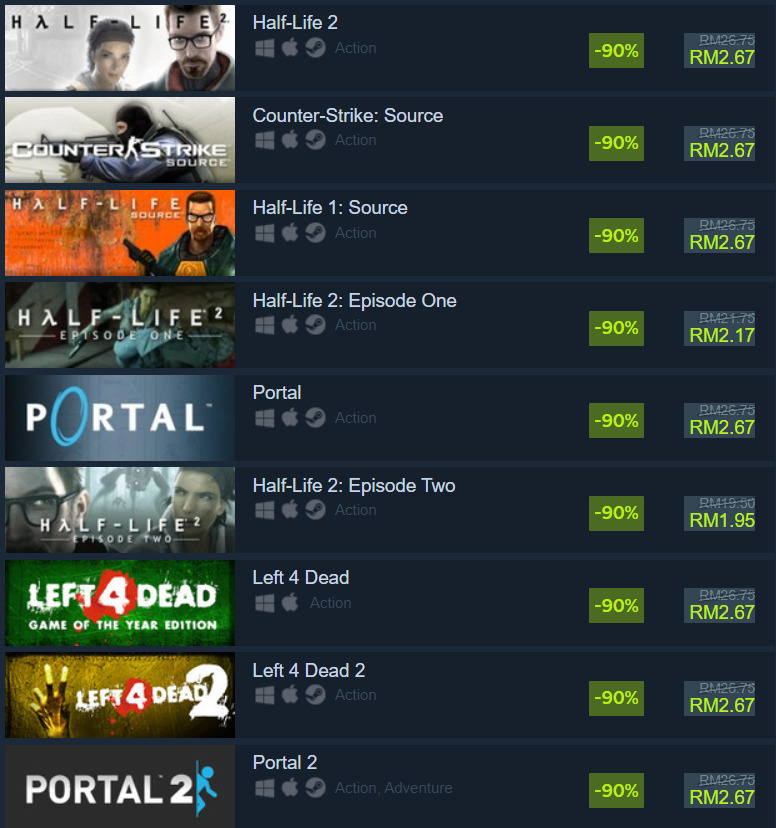The width and height of the screenshot is (776, 828).
Task: Click the RM2.17 price for Episode One
Action: [722, 335]
